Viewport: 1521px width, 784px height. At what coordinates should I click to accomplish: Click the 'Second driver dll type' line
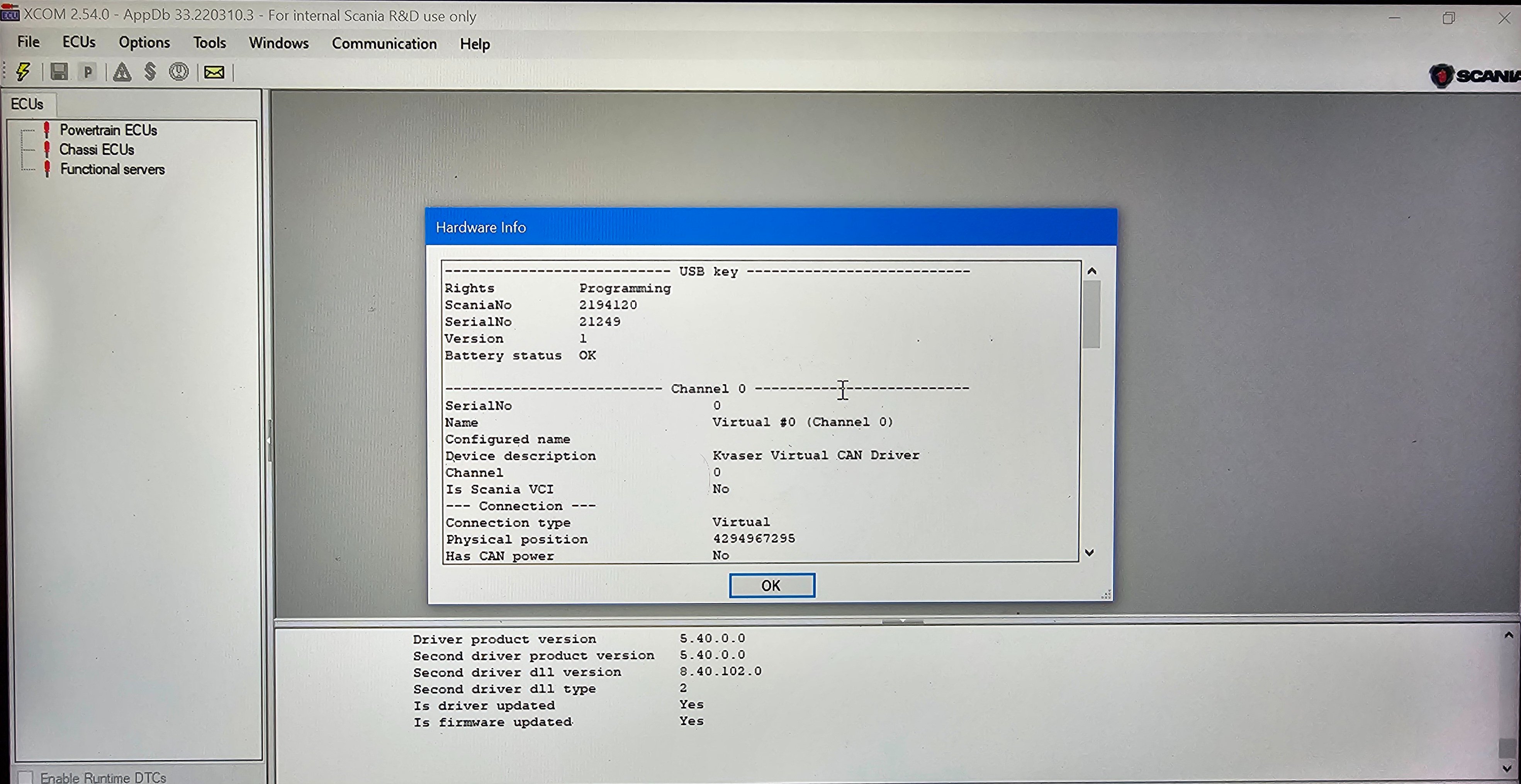(550, 688)
